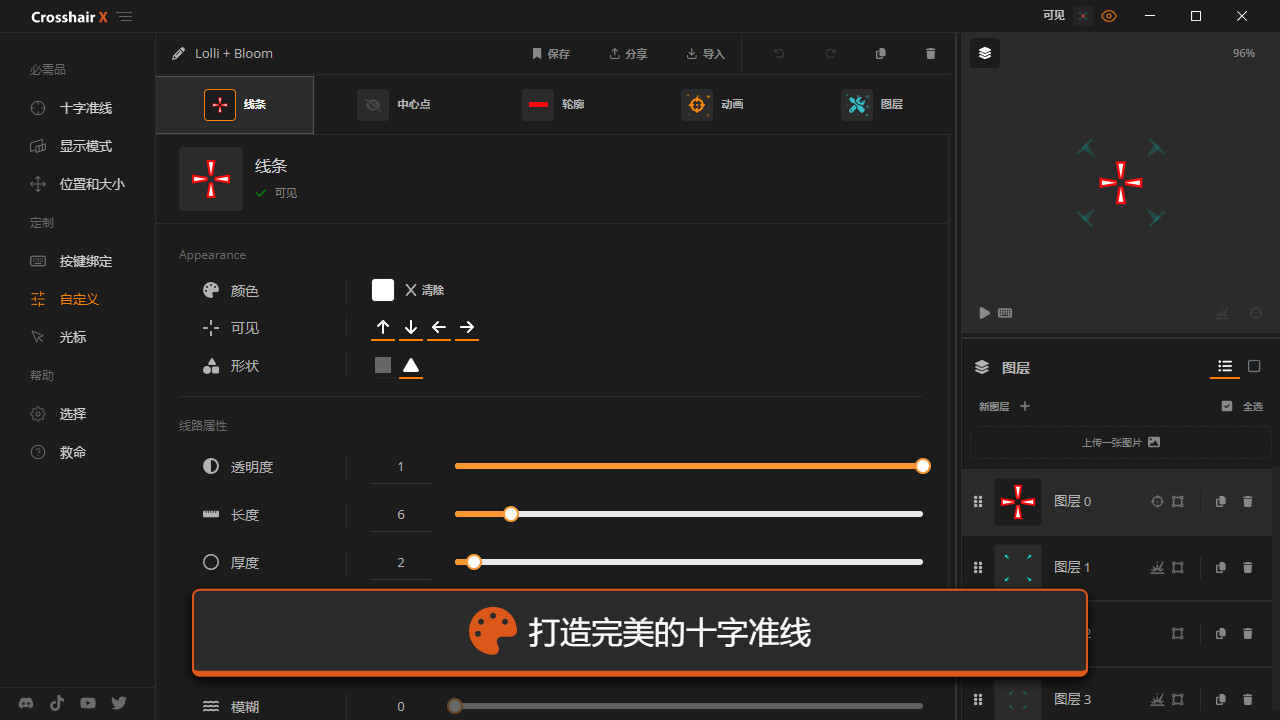Viewport: 1280px width, 720px height.
Task: Click the trash icon to delete 图层 1
Action: [x=1247, y=567]
